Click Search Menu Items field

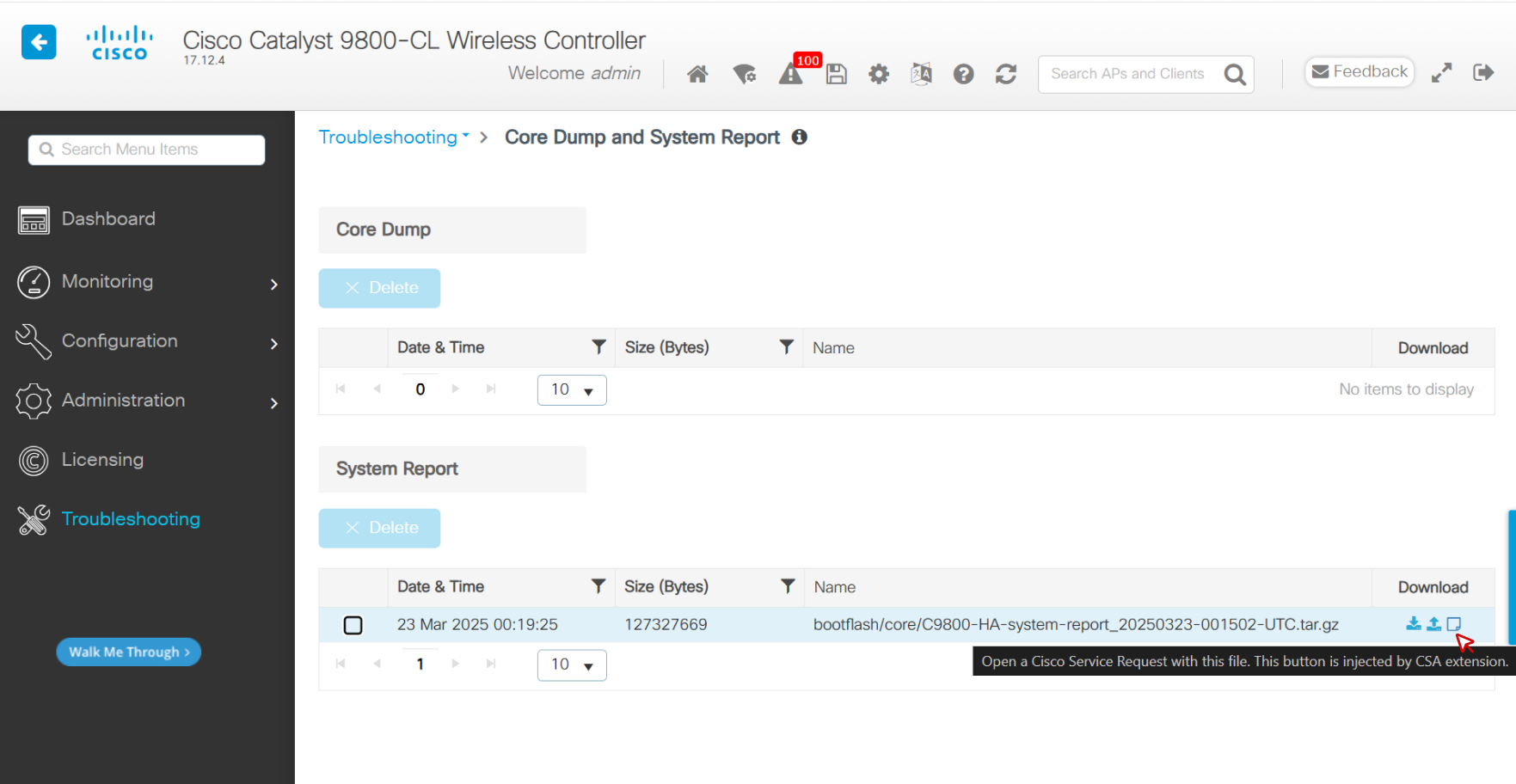146,150
